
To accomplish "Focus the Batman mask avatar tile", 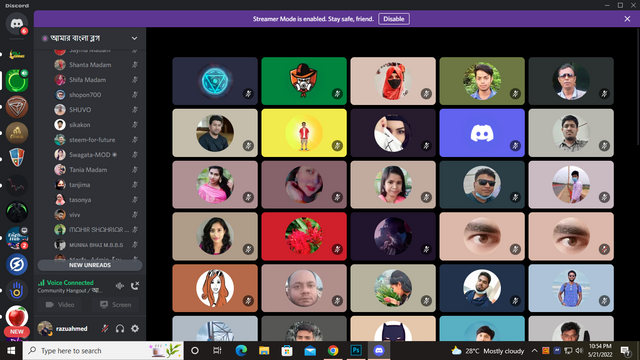I will pos(393,329).
